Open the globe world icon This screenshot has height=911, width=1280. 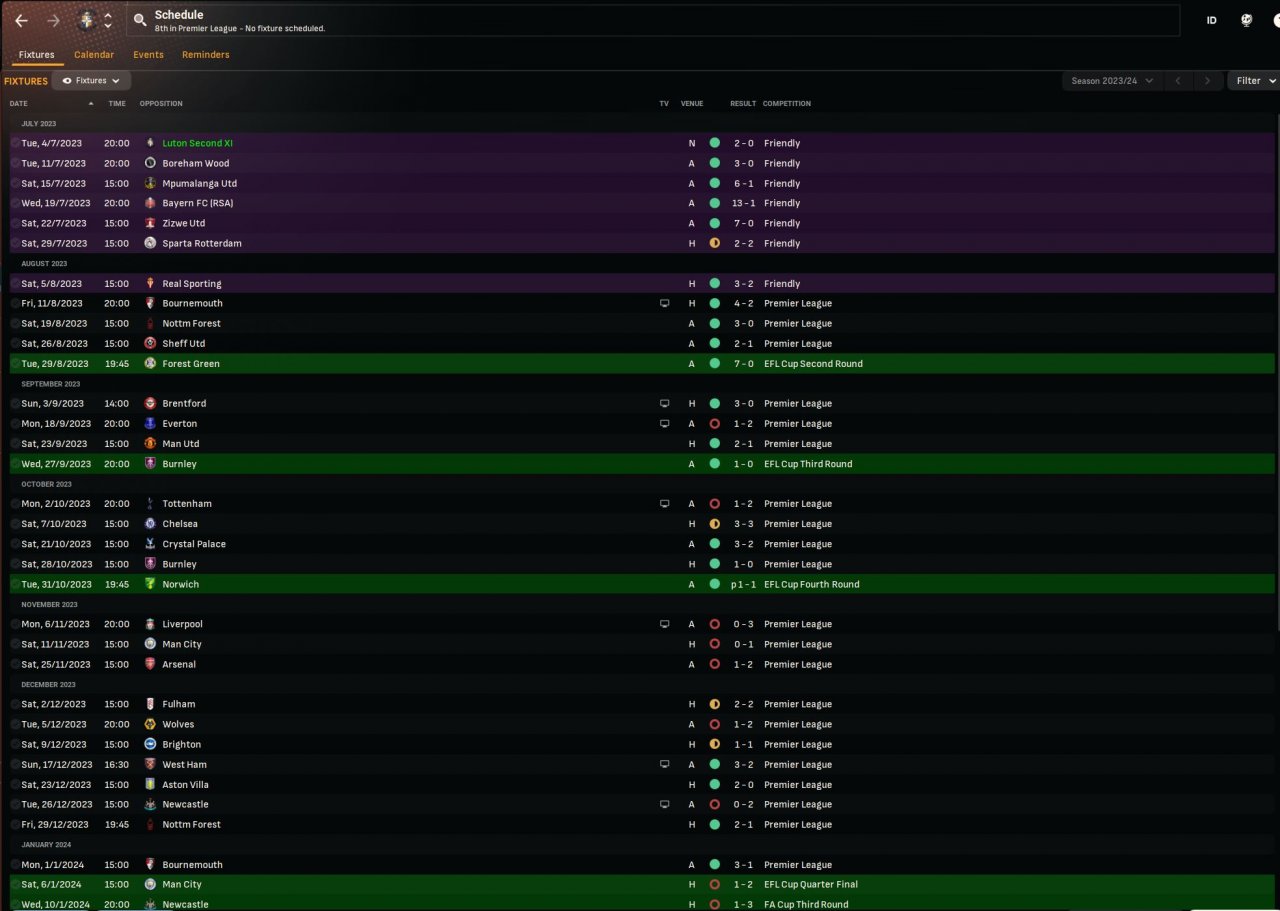[1247, 20]
